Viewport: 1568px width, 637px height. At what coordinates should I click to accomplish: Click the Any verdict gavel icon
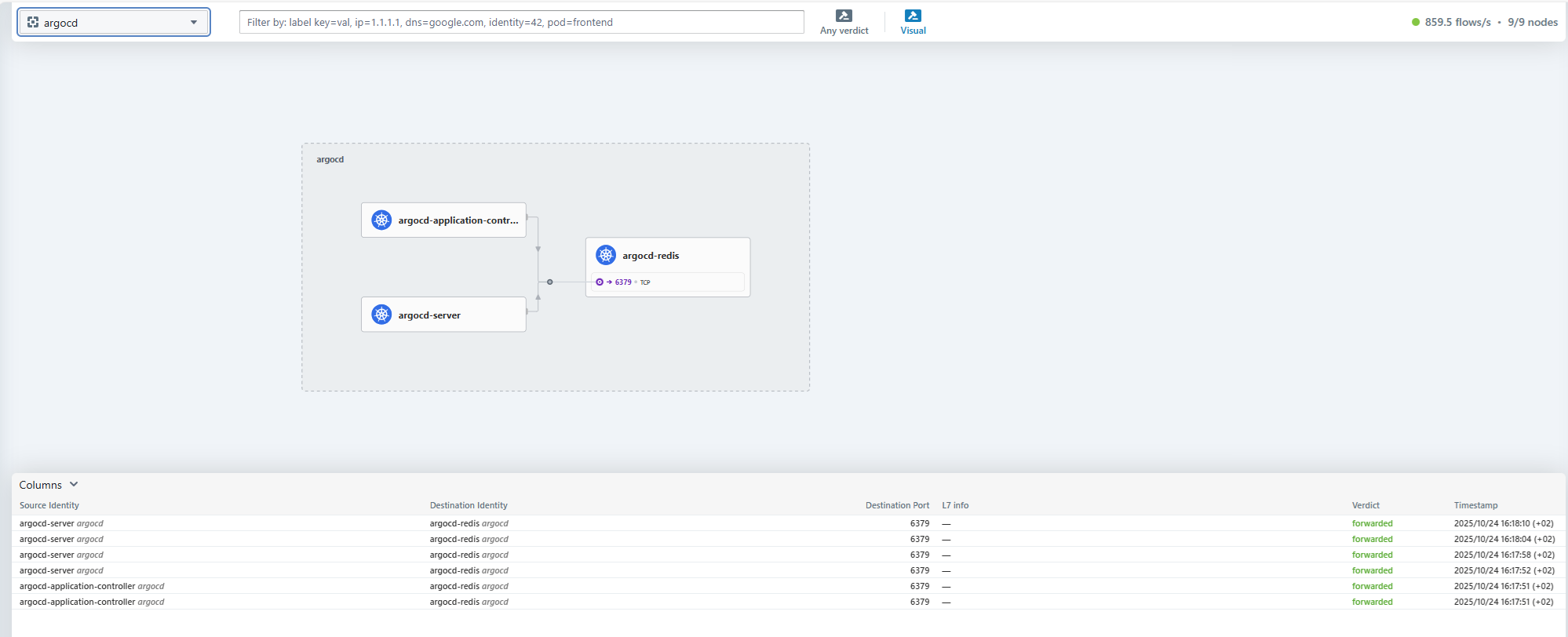tap(844, 16)
